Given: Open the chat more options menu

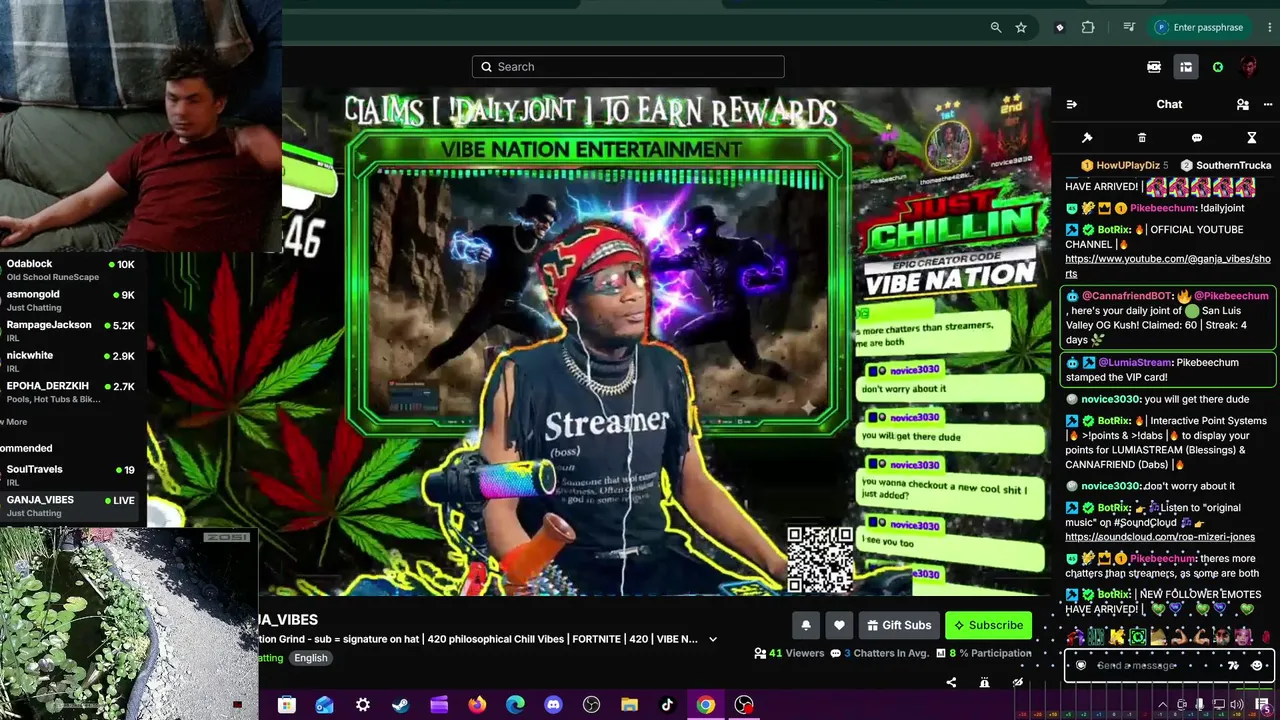Looking at the screenshot, I should pos(1268,104).
